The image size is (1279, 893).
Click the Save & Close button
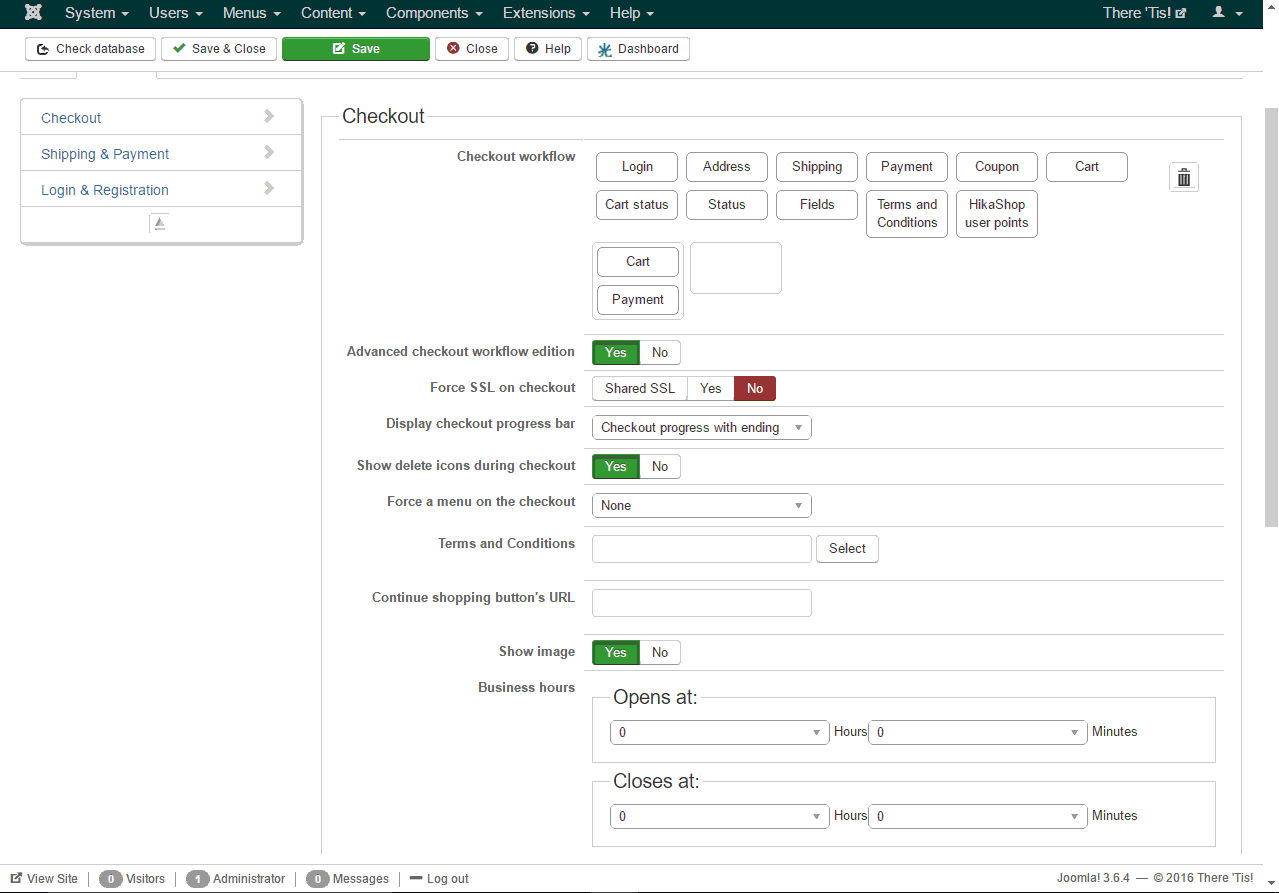[219, 49]
